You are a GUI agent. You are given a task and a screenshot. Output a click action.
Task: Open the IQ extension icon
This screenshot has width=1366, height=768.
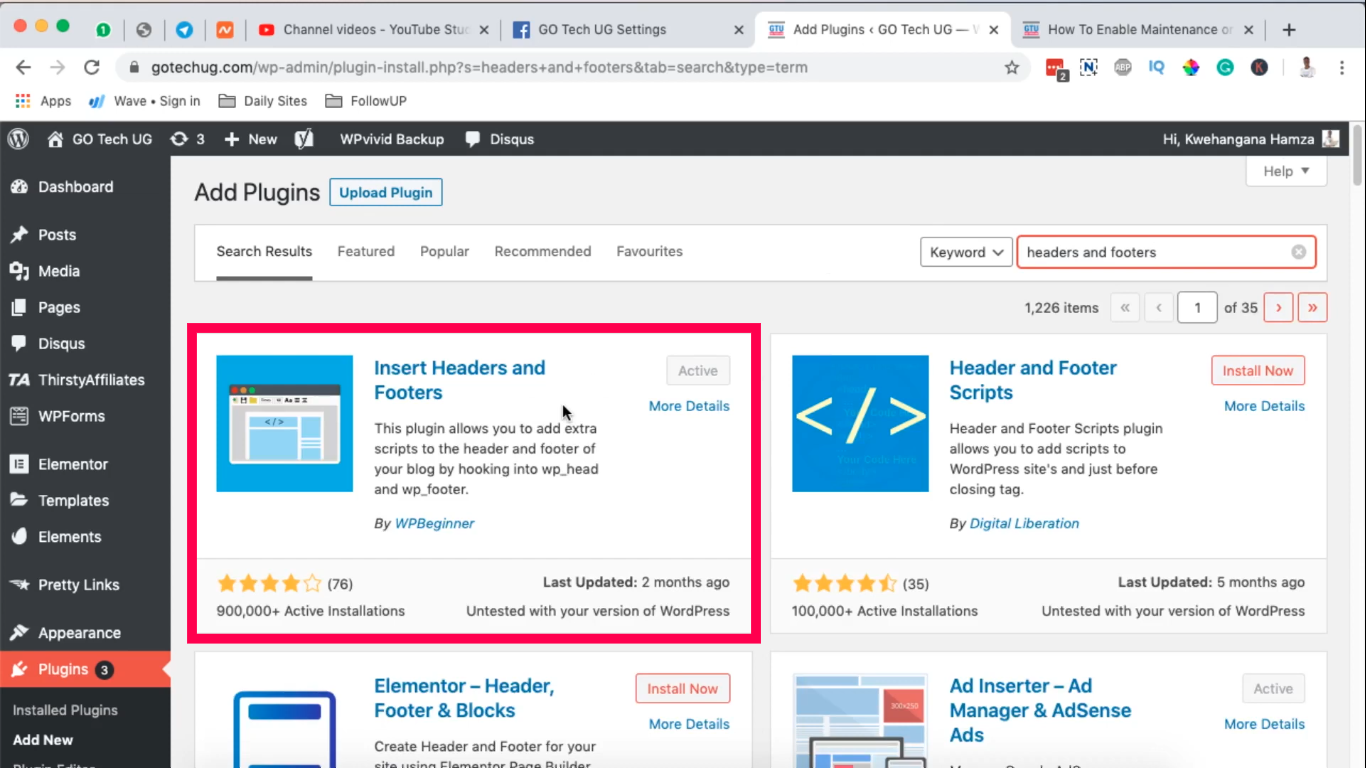1157,67
